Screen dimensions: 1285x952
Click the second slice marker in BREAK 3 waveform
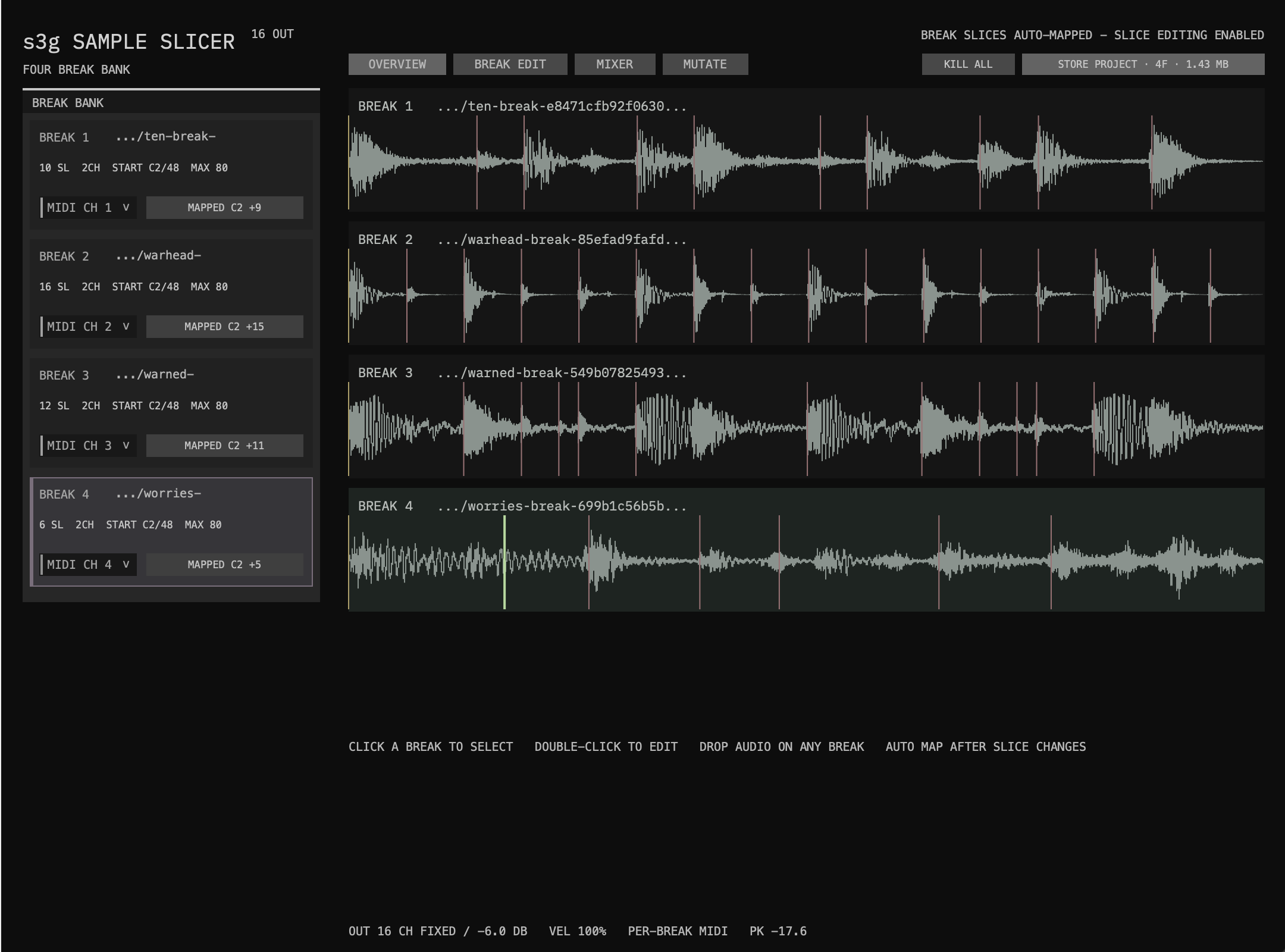463,429
